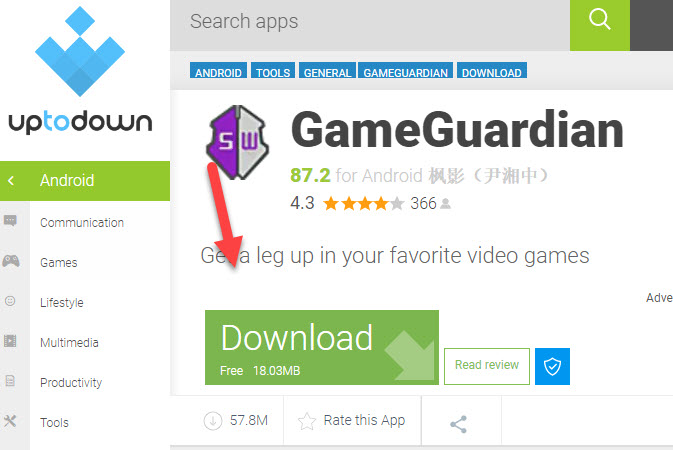Click Rate this App star
The width and height of the screenshot is (673, 450).
307,421
